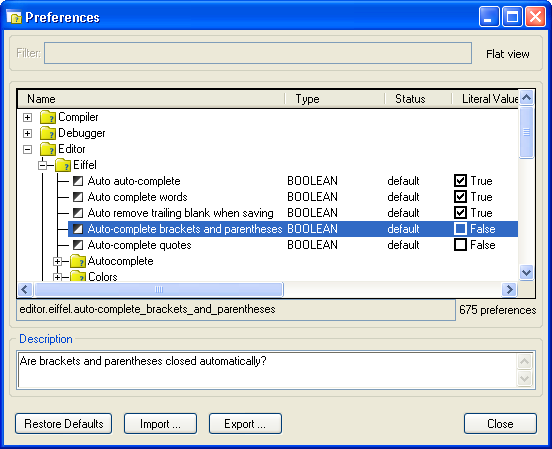Click the Export button
Viewport: 552px width, 449px height.
[x=245, y=424]
